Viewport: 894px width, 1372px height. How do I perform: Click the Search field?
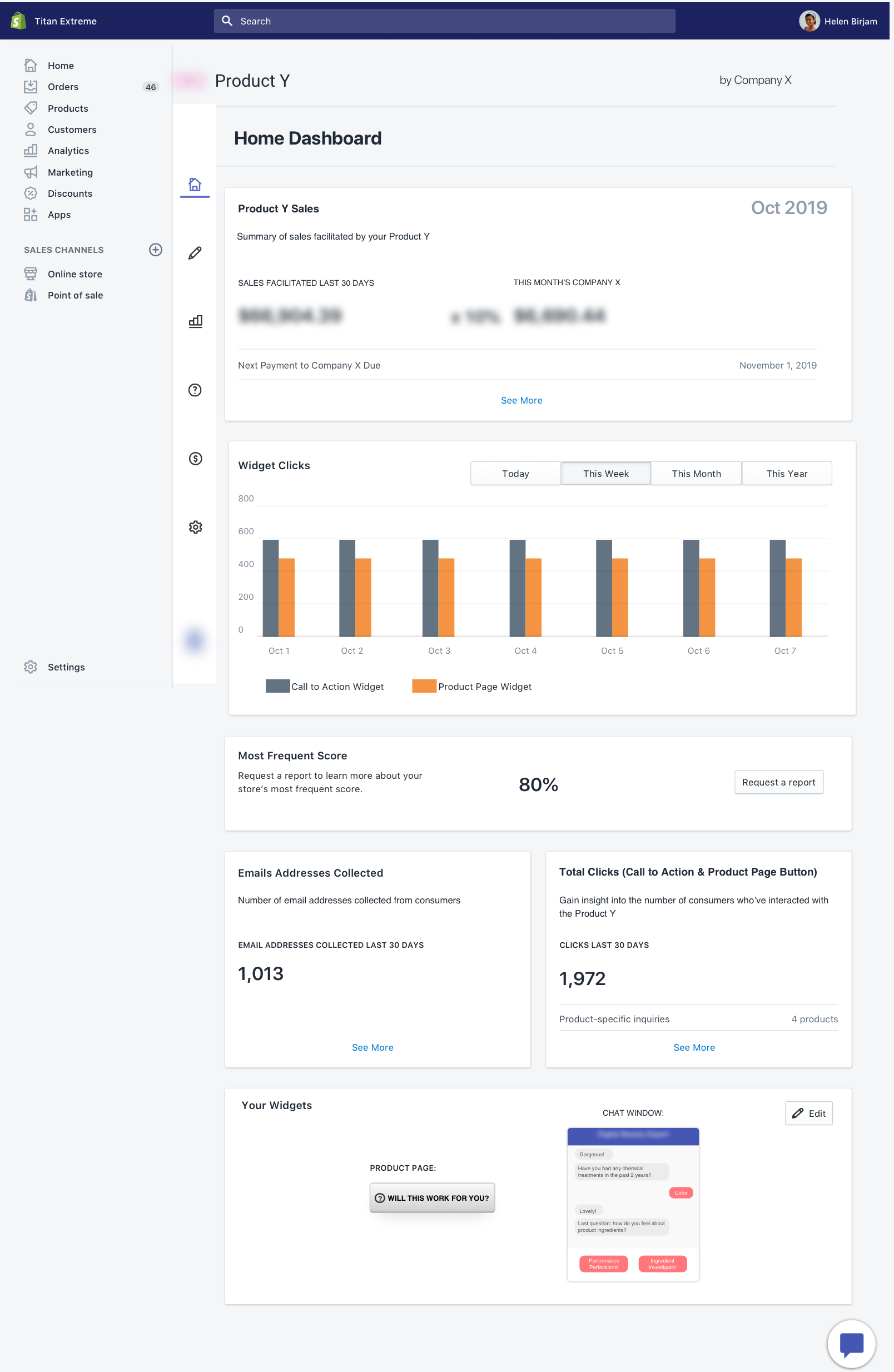tap(444, 21)
